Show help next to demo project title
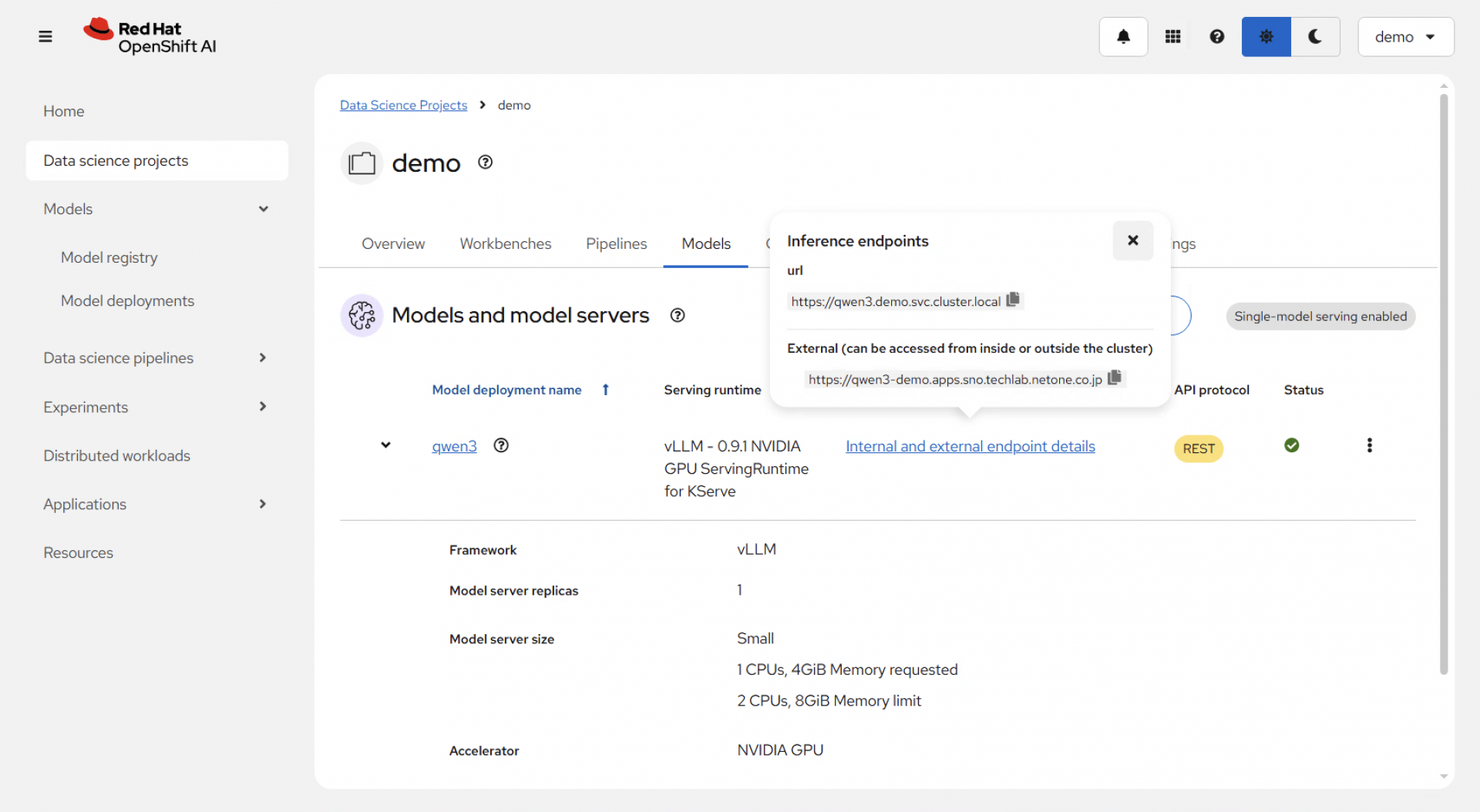 pyautogui.click(x=485, y=162)
